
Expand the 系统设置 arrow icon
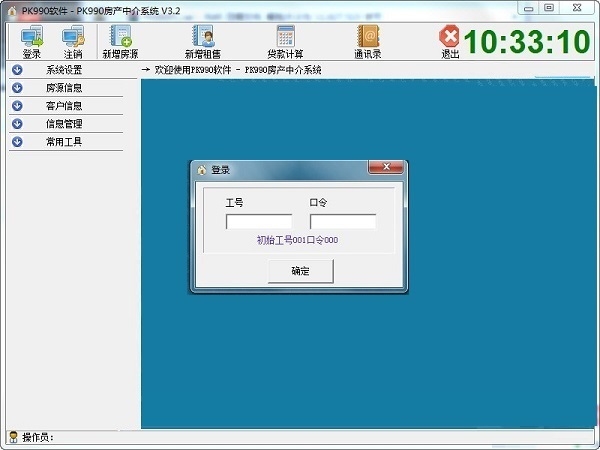click(17, 70)
